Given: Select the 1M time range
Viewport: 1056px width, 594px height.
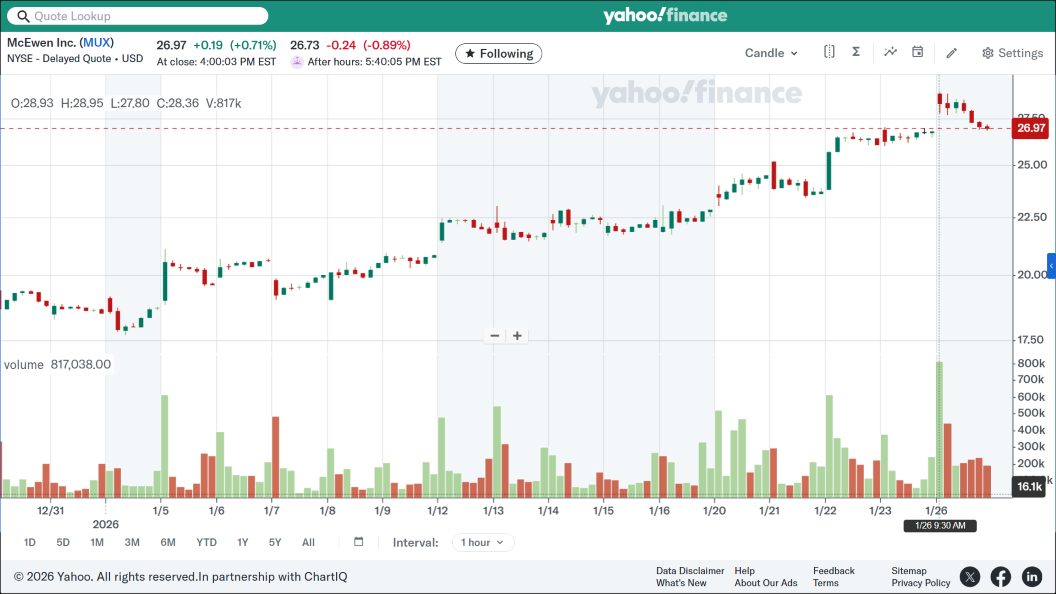Looking at the screenshot, I should (x=97, y=542).
